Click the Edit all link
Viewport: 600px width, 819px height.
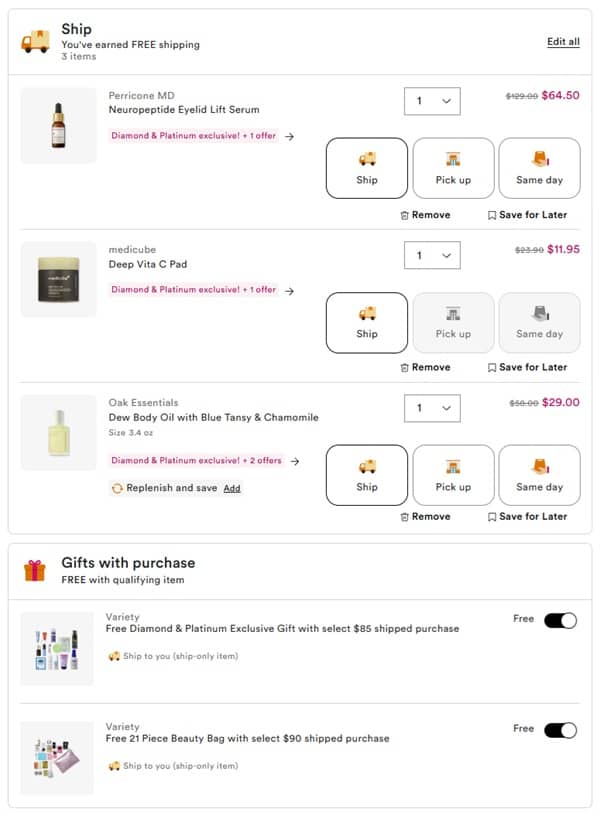563,42
